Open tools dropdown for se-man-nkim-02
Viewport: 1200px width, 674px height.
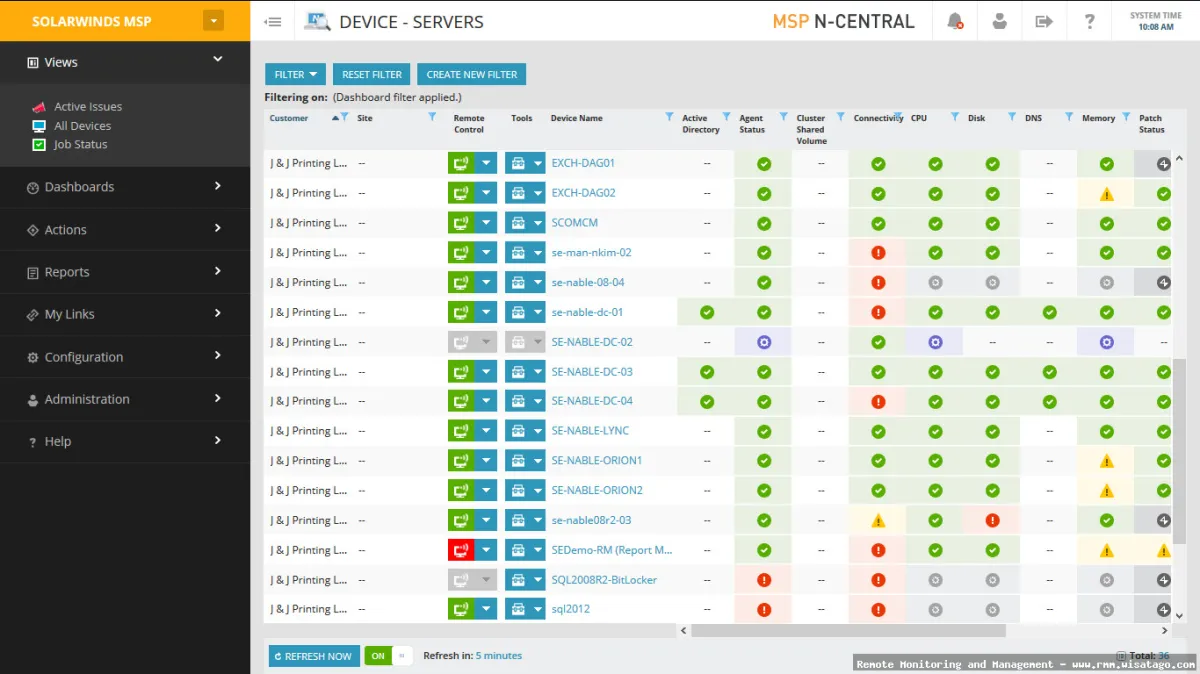539,253
